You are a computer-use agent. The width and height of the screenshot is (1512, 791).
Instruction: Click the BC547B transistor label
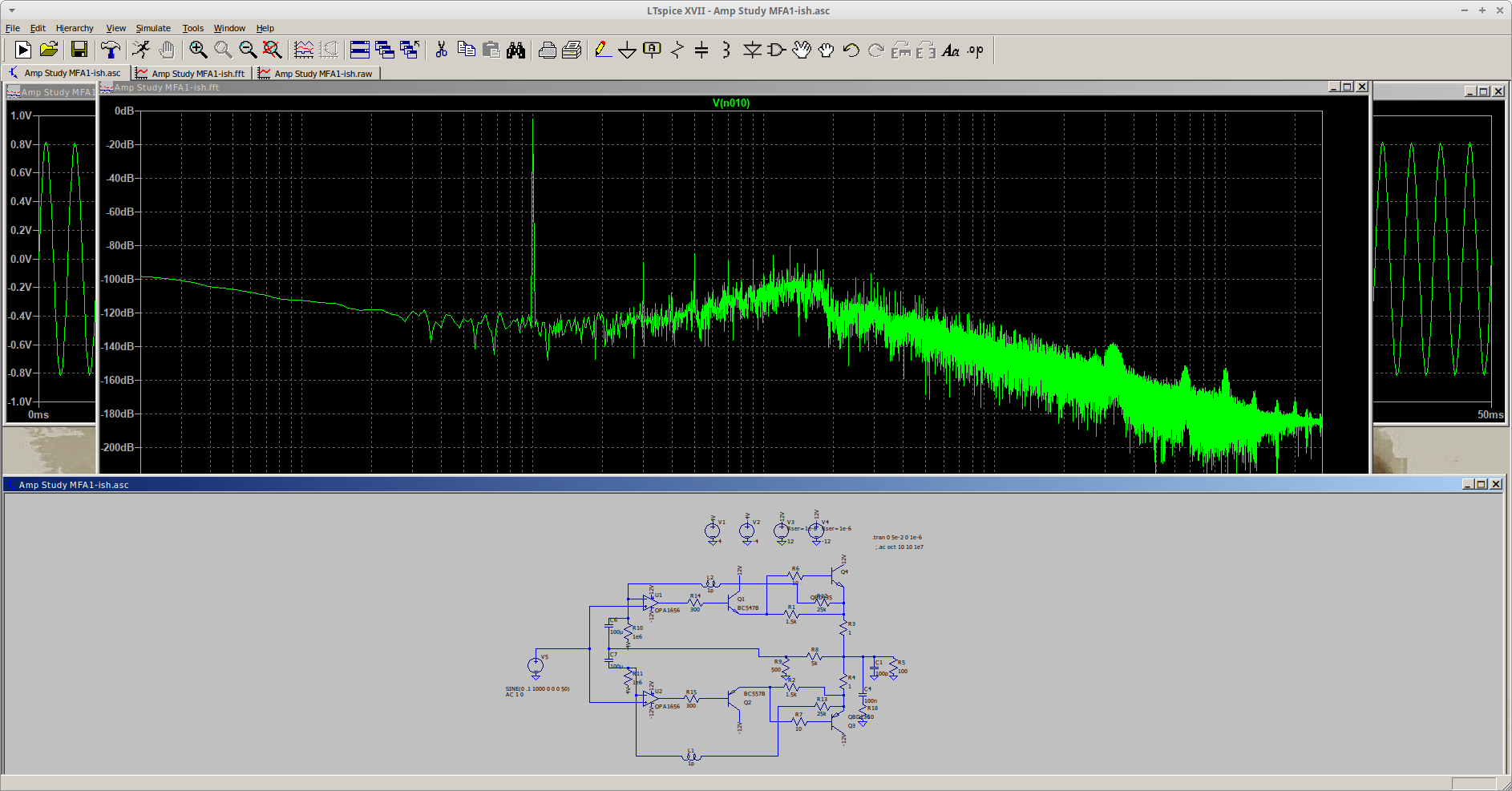[748, 608]
